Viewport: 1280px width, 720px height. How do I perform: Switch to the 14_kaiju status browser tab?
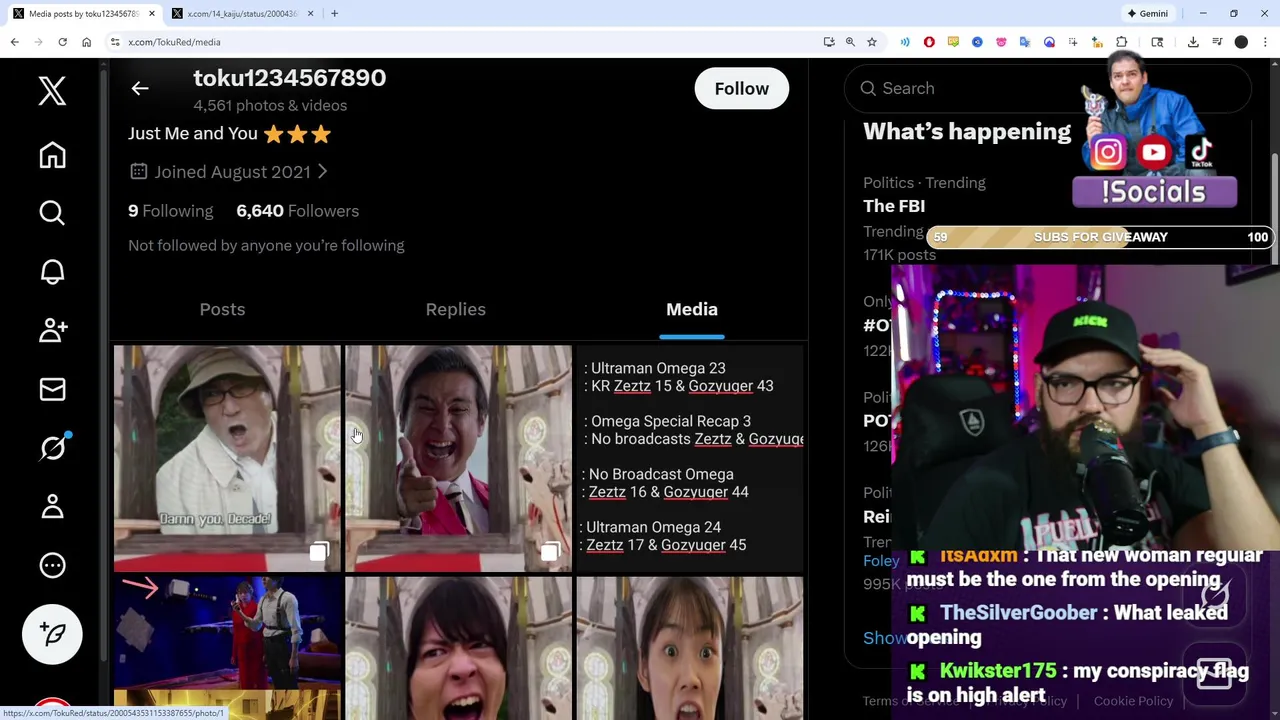[243, 13]
